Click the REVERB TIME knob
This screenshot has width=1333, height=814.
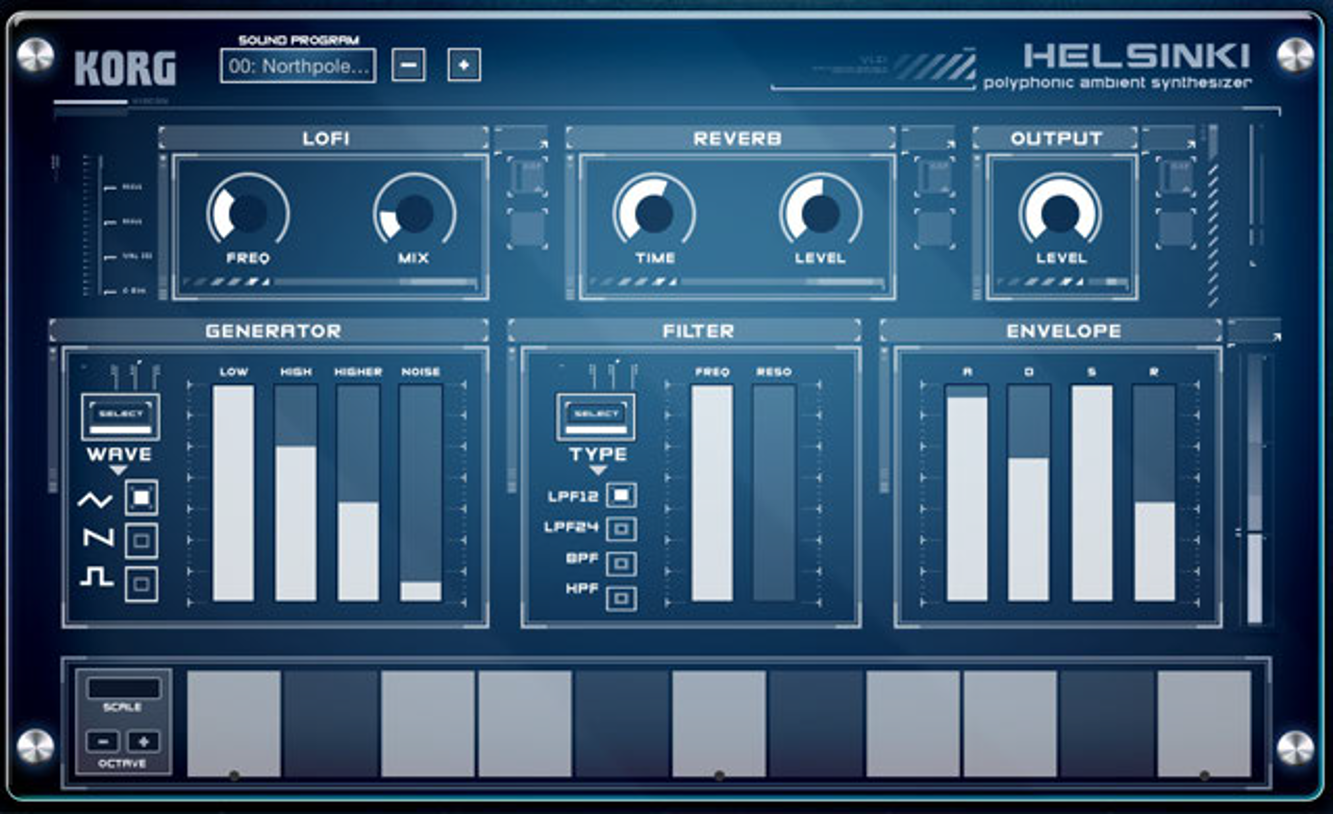[654, 213]
